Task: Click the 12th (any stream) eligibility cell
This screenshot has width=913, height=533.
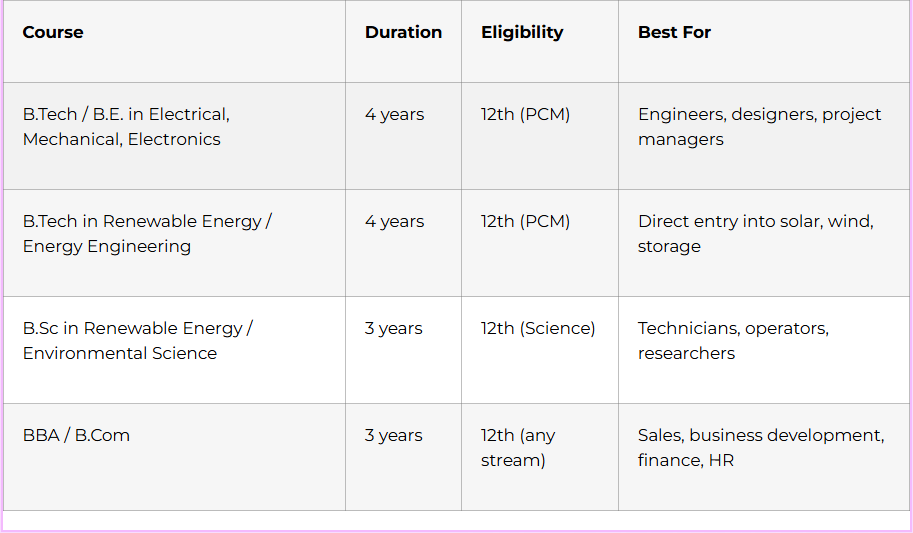Action: [518, 448]
